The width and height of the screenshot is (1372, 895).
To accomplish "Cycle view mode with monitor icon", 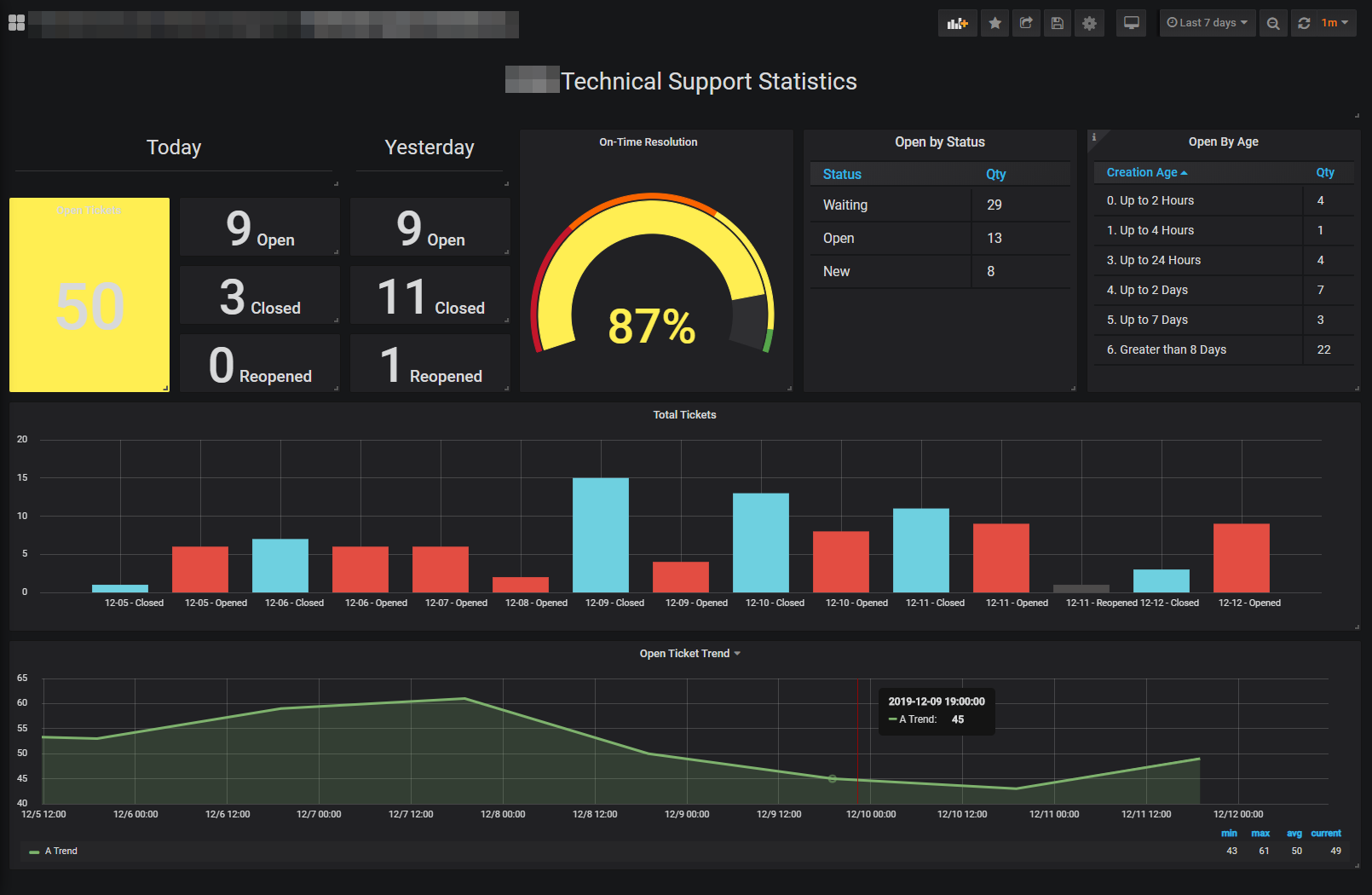I will (1131, 23).
